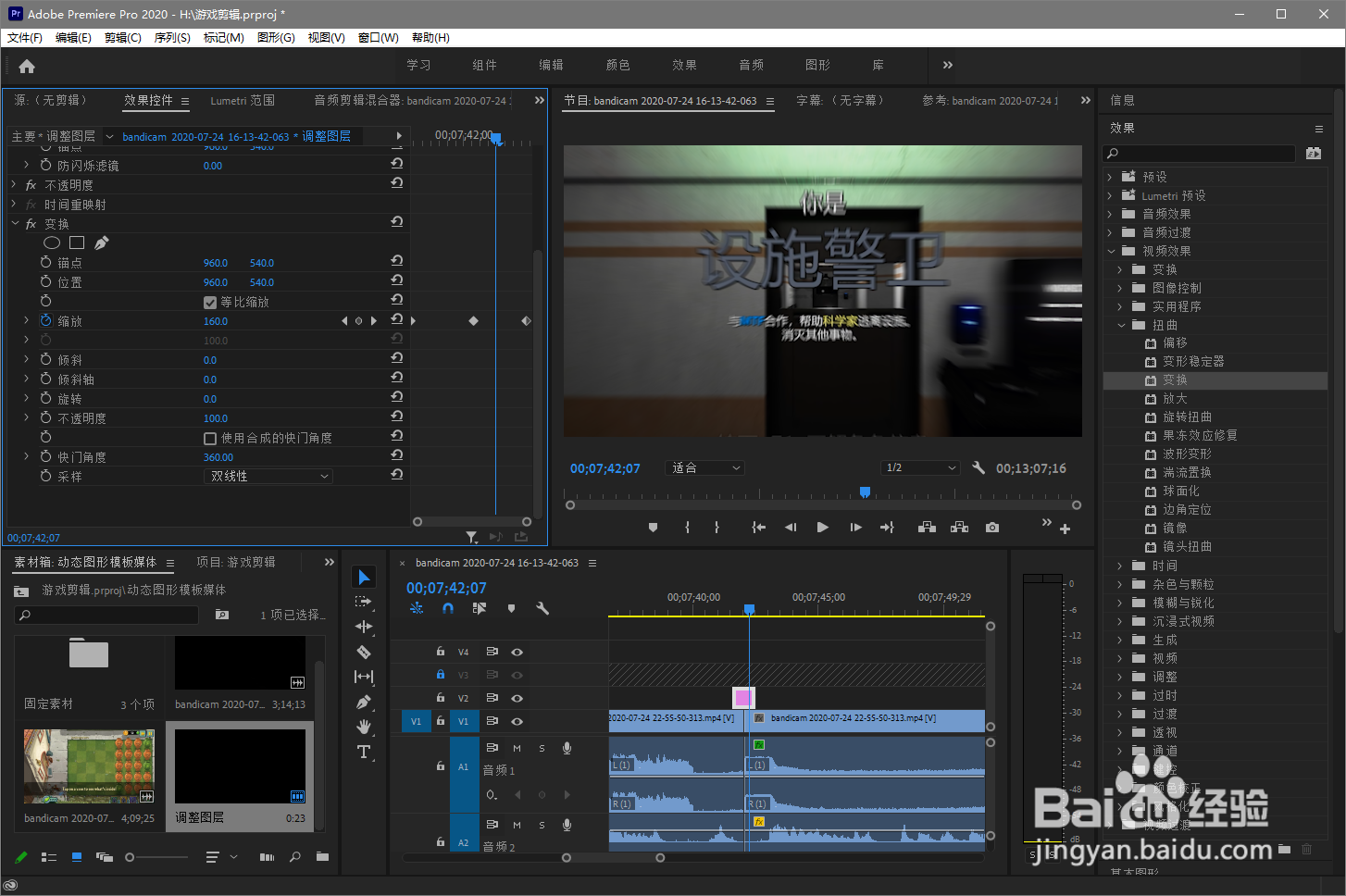Toggle 缩放 animation stopwatch
The image size is (1346, 896).
click(46, 320)
